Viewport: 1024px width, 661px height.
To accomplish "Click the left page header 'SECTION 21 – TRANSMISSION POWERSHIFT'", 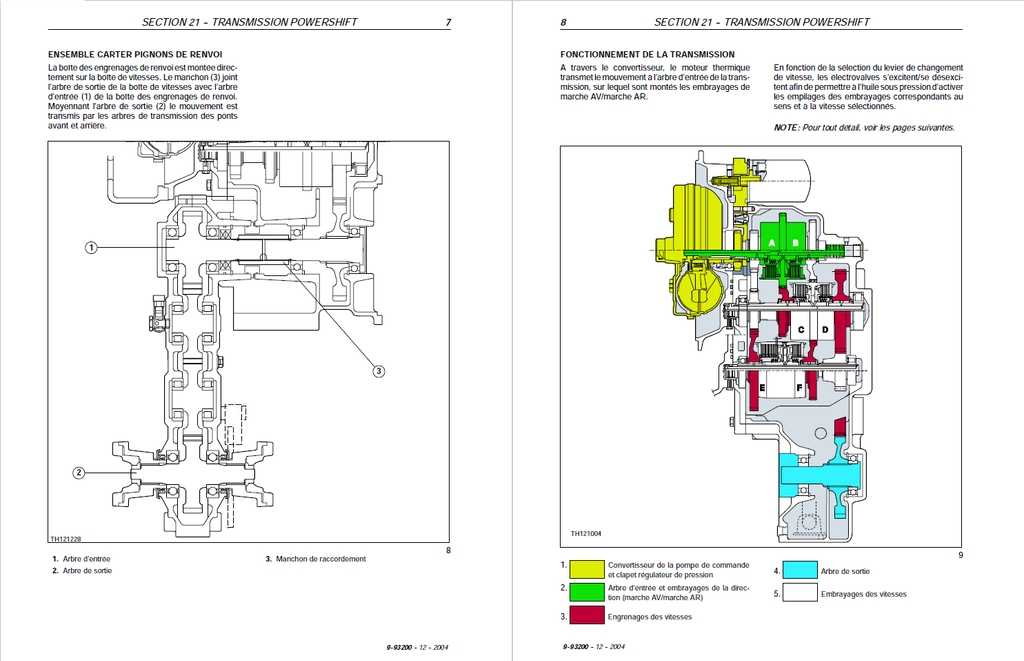I will pos(249,22).
